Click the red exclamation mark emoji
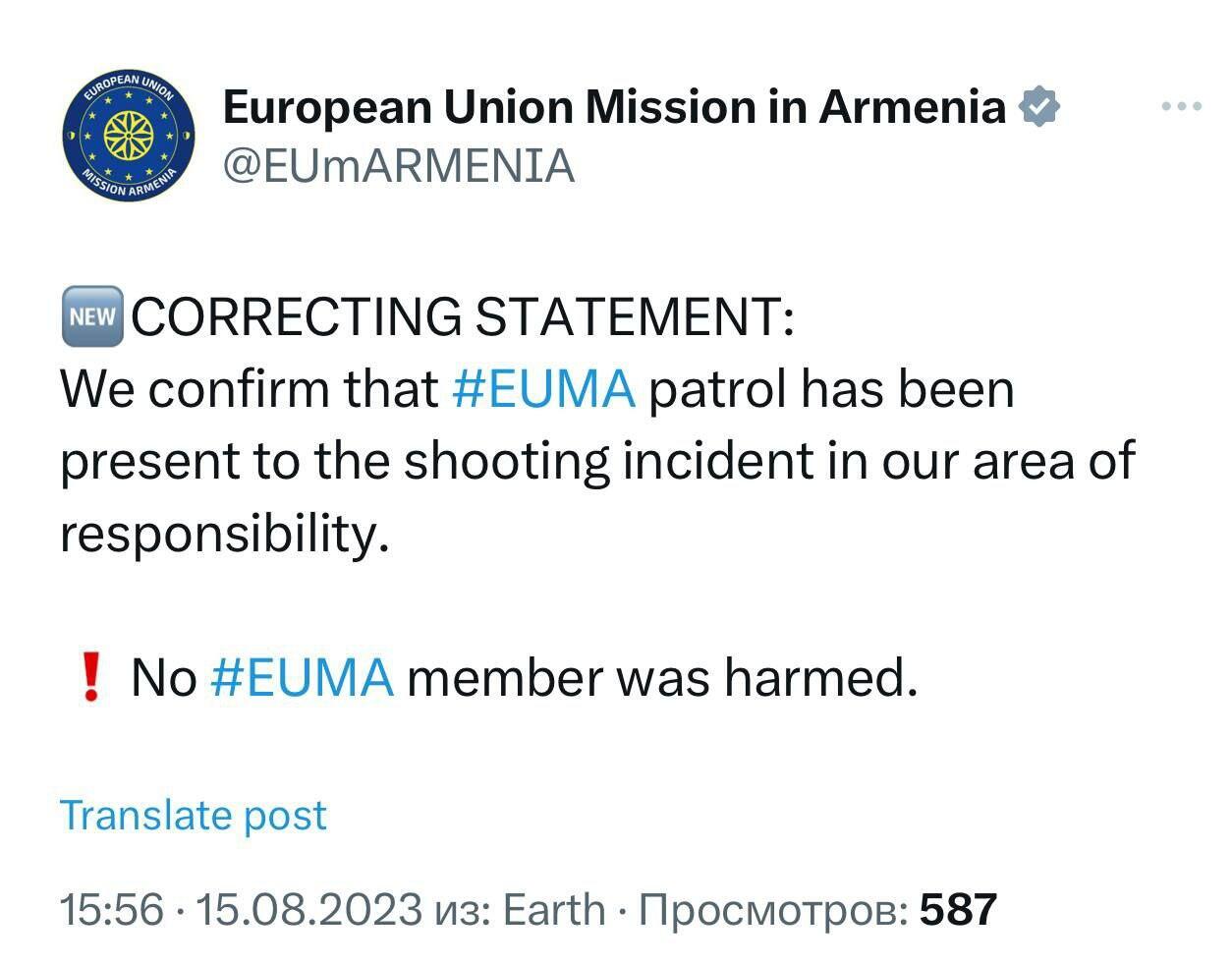Screen dimensions: 1232x966 point(91,678)
